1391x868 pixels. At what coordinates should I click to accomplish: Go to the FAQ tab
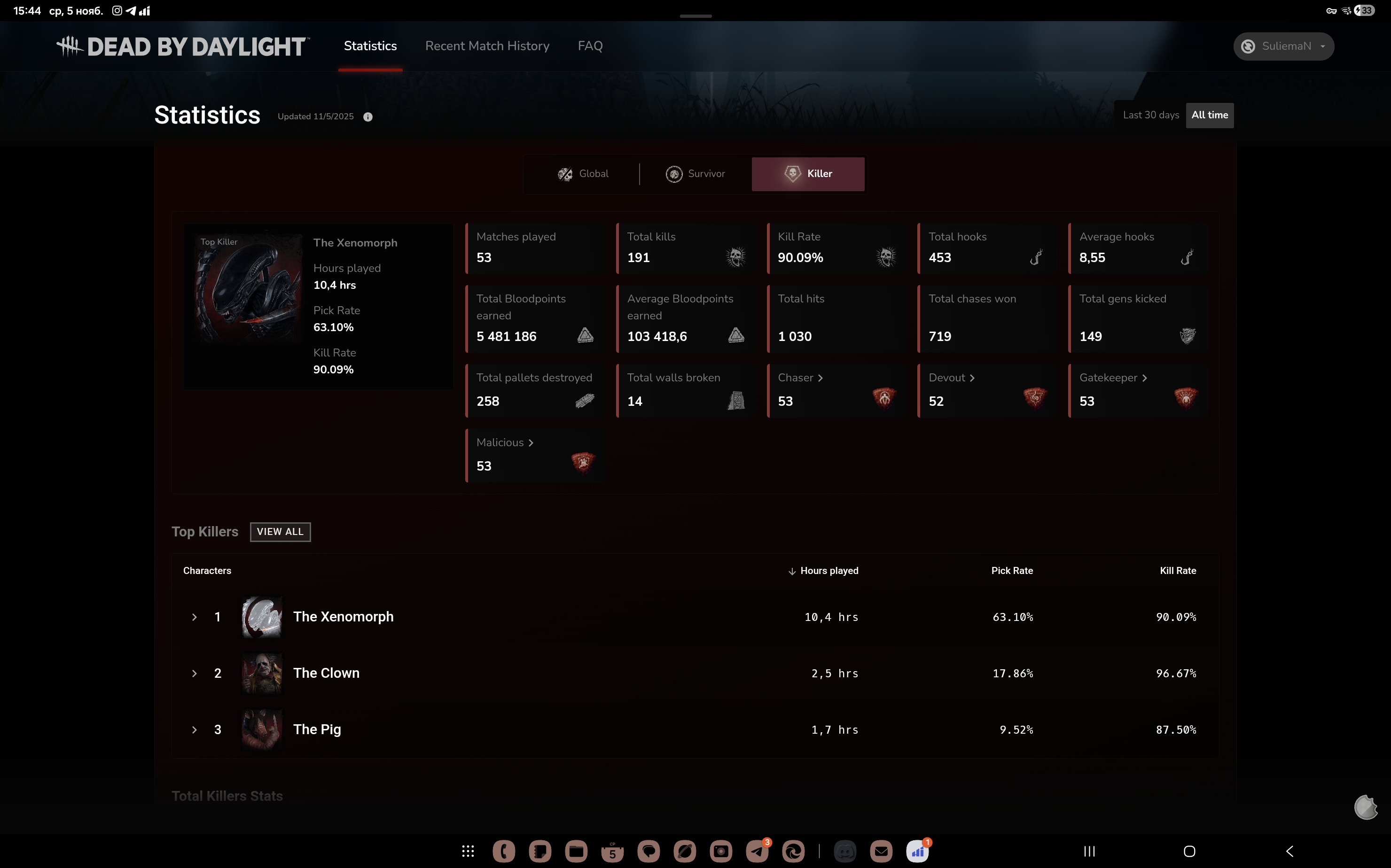(590, 46)
